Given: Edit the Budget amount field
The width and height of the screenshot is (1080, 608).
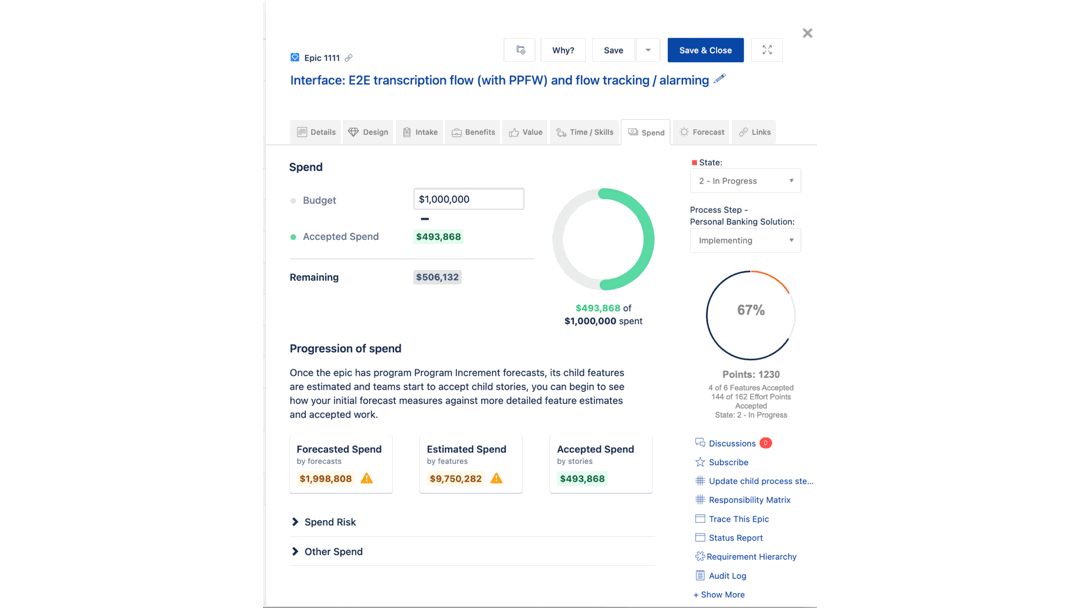Looking at the screenshot, I should pyautogui.click(x=468, y=198).
